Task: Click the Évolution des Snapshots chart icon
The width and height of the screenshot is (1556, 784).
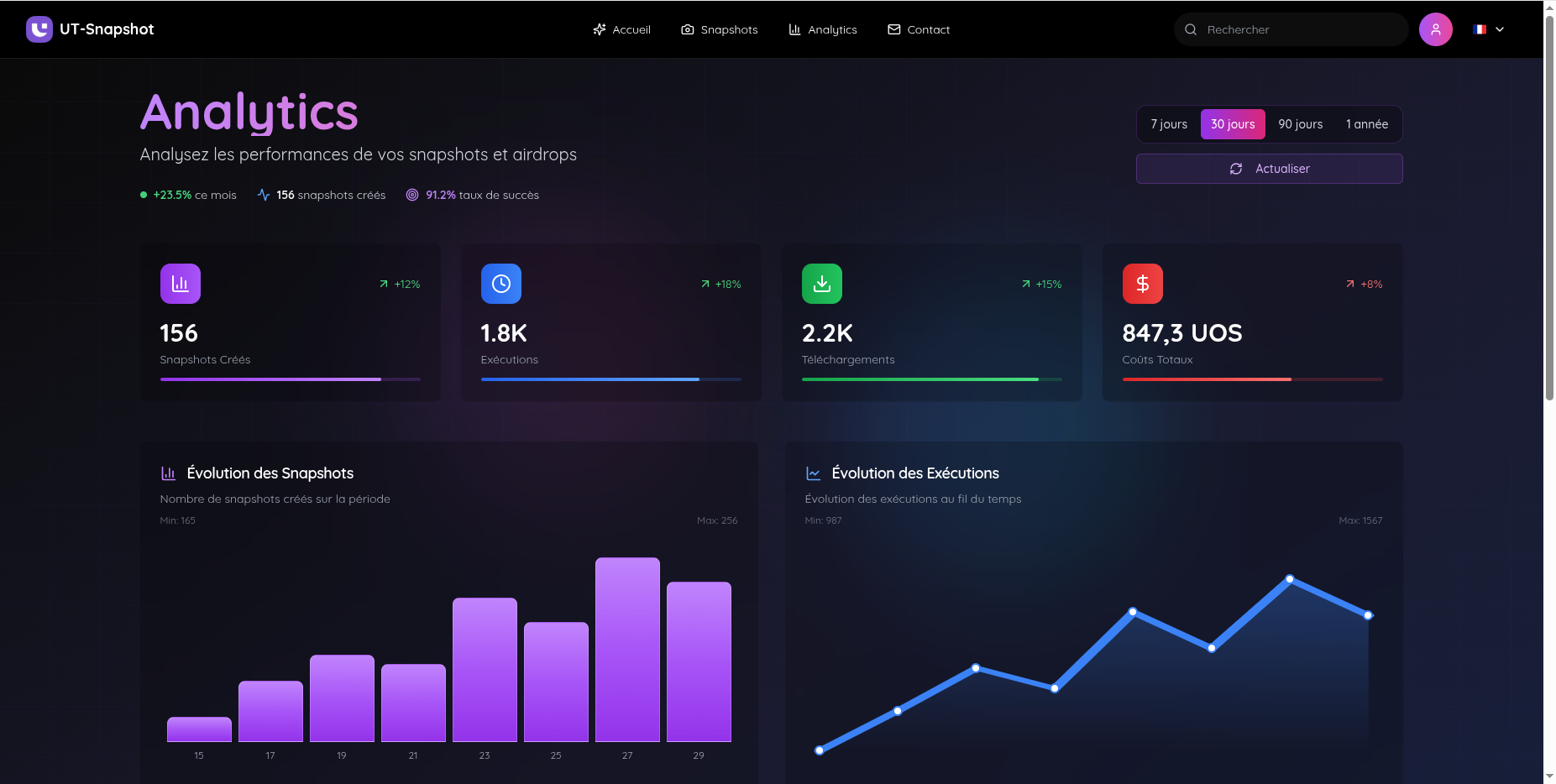Action: coord(169,473)
